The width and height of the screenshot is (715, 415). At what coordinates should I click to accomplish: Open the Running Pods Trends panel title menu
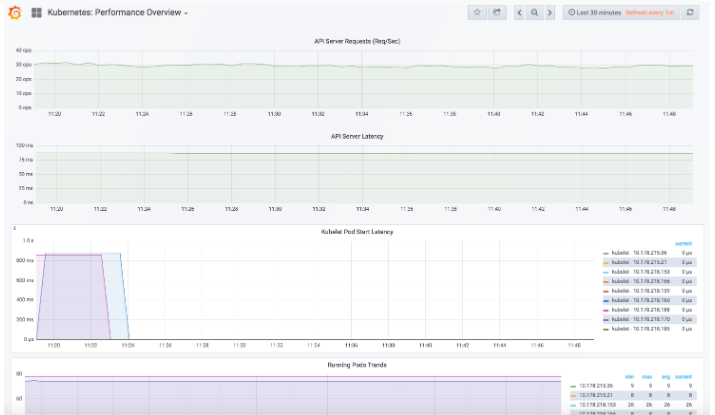[x=357, y=365]
